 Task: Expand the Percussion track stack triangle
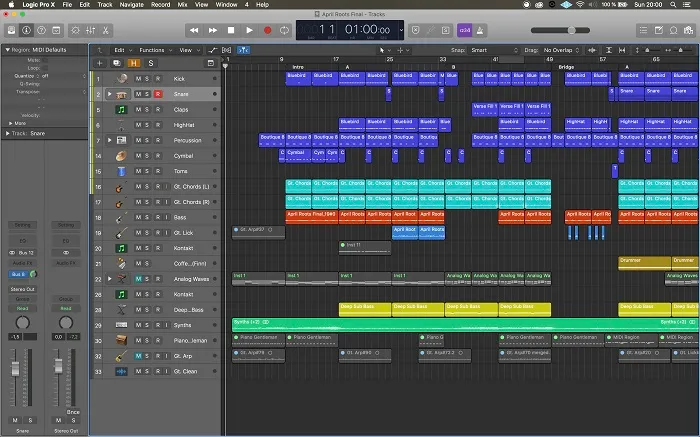click(x=109, y=140)
